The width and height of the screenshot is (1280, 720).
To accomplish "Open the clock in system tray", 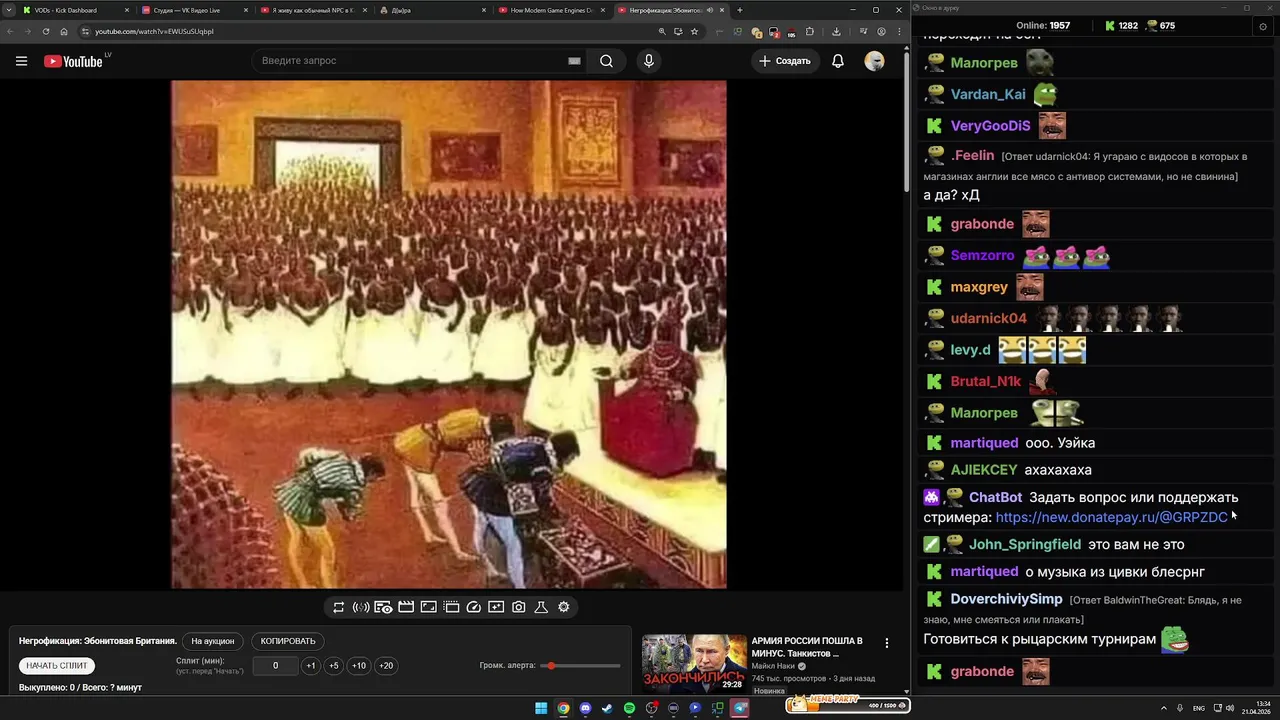I will point(1256,708).
